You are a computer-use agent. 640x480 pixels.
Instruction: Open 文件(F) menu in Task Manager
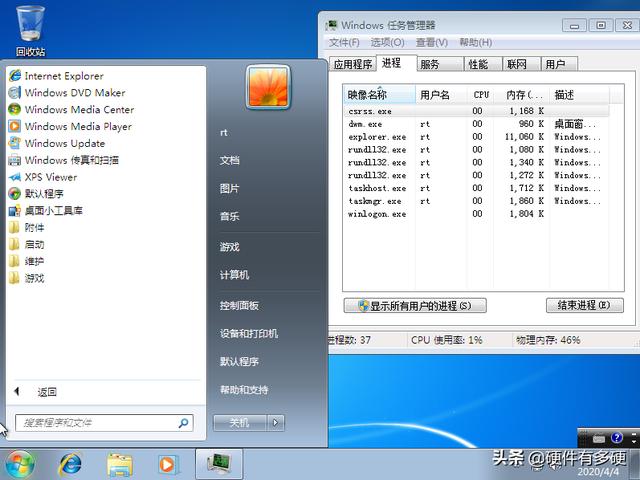pyautogui.click(x=344, y=42)
